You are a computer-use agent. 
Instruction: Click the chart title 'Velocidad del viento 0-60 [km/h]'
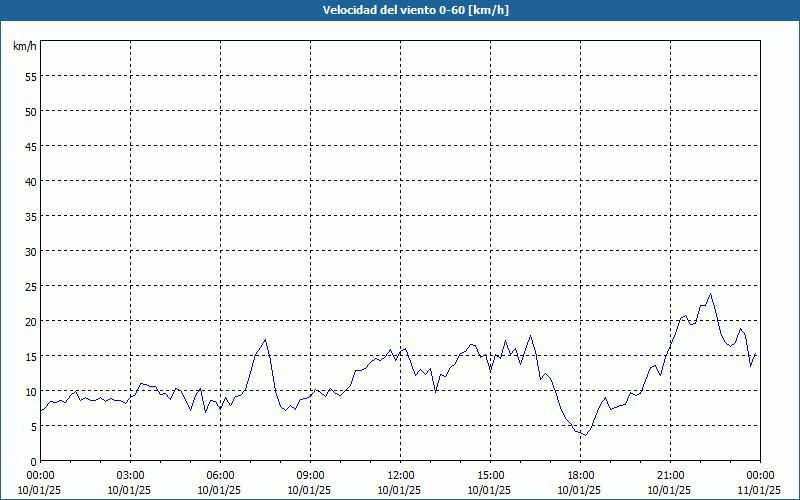tap(415, 10)
